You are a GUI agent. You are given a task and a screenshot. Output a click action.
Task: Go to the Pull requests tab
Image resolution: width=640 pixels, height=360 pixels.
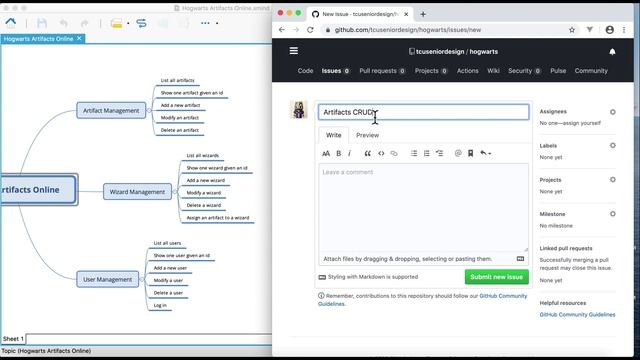coord(382,71)
